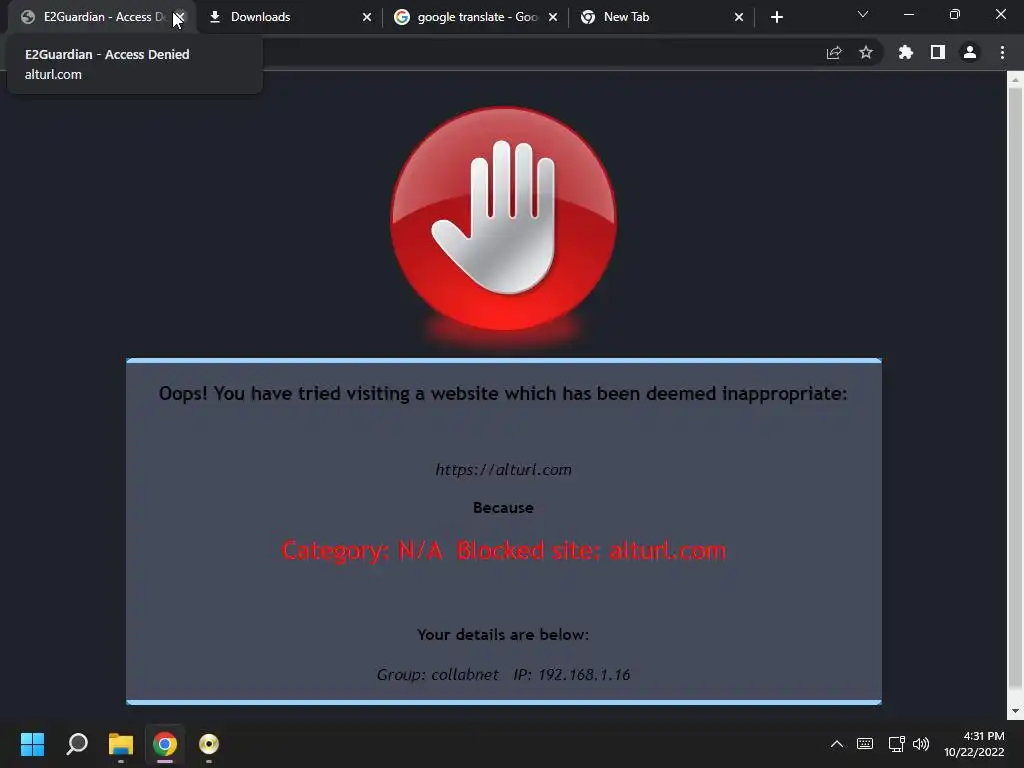This screenshot has width=1024, height=768.
Task: Open the disc app on the taskbar
Action: pyautogui.click(x=209, y=744)
